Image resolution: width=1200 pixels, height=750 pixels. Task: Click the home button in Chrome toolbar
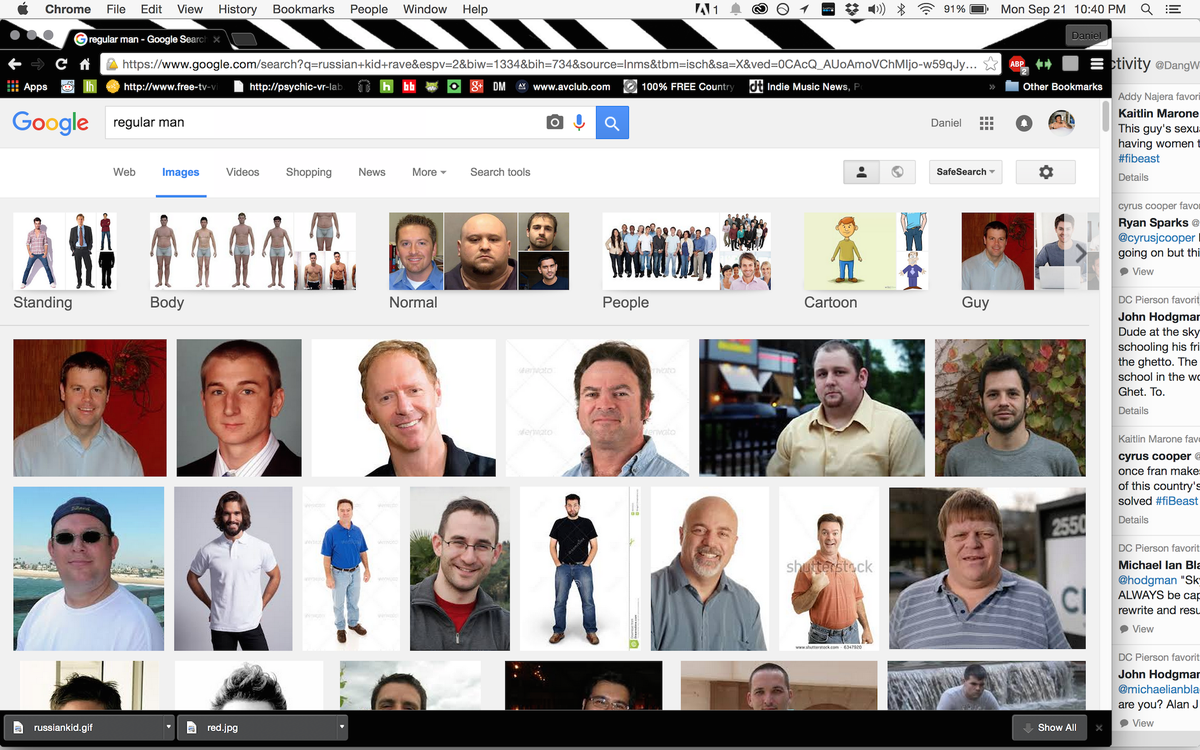(x=85, y=64)
